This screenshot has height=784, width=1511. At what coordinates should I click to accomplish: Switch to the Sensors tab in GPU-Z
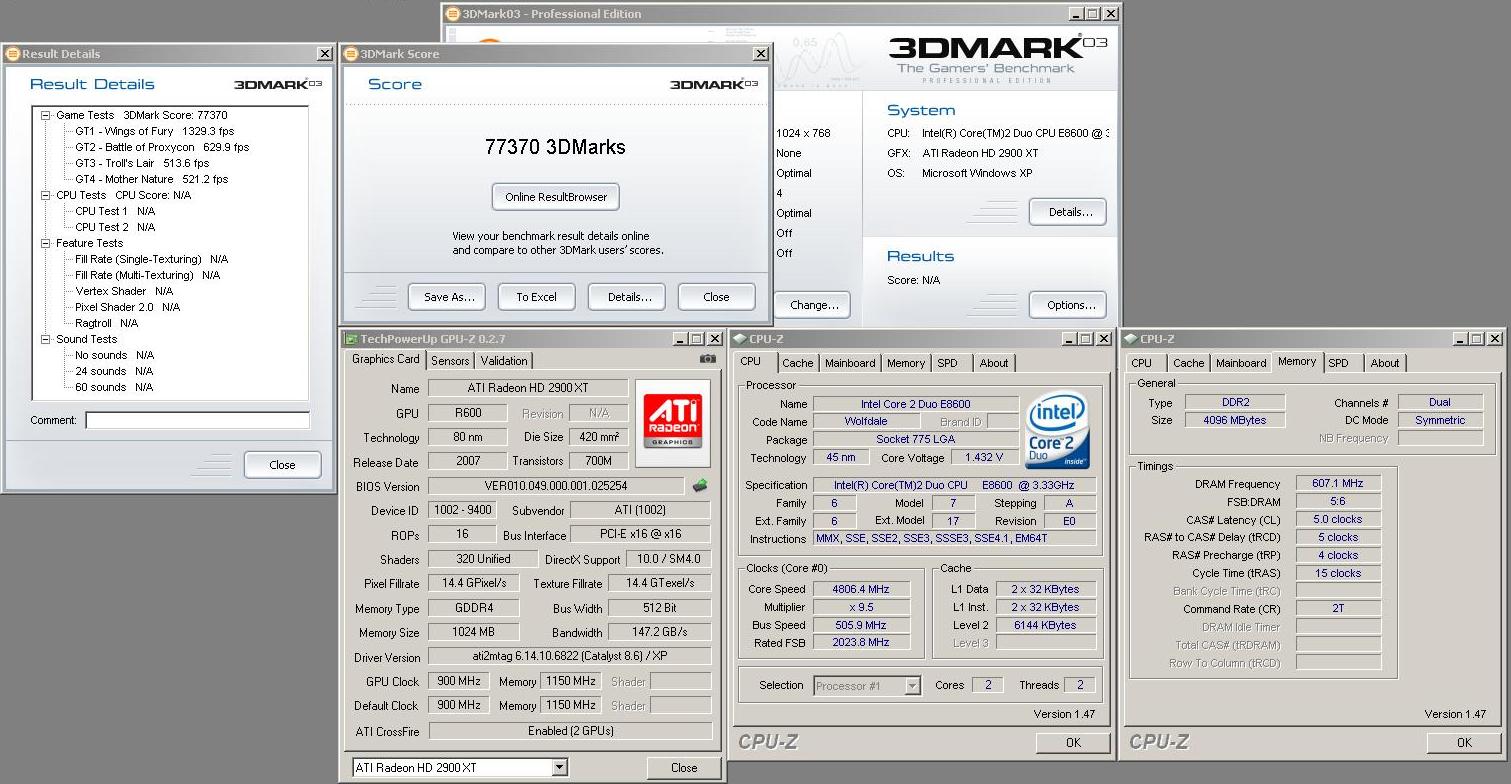[450, 361]
